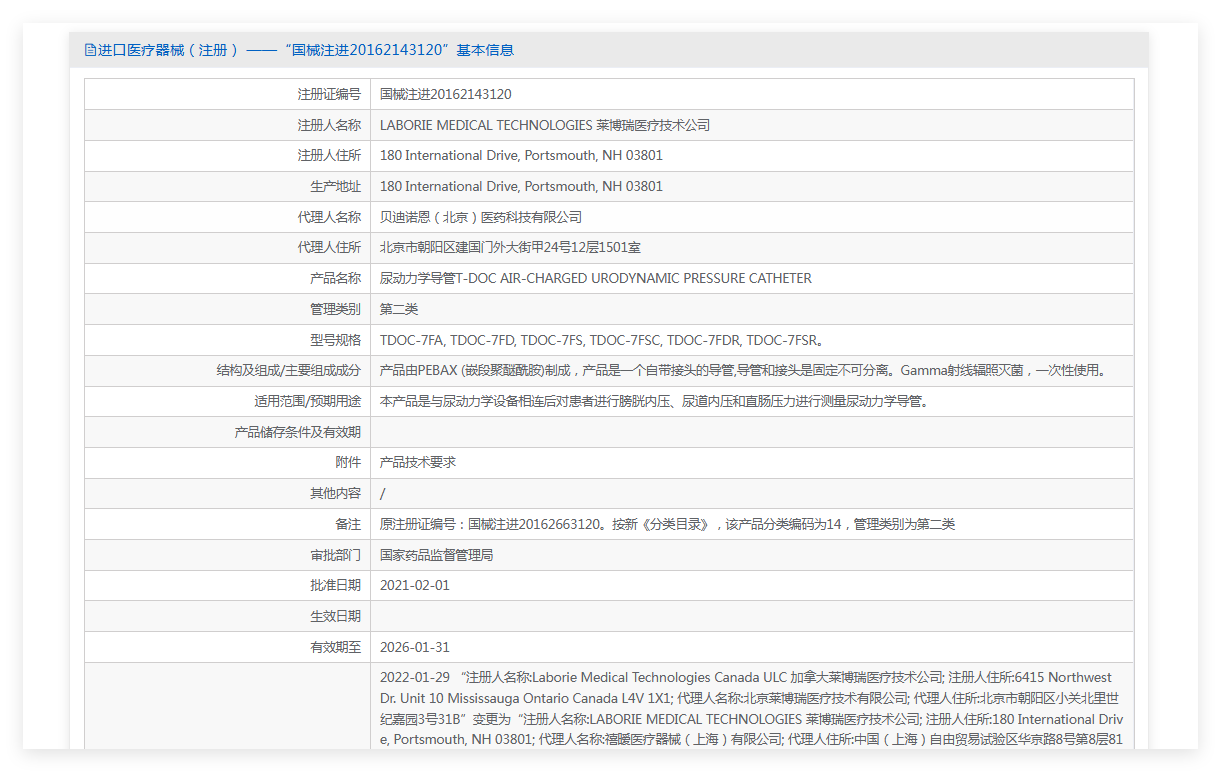Screen dimensions: 1221x772
Task: Click the 备注 label
Action: pyautogui.click(x=348, y=525)
